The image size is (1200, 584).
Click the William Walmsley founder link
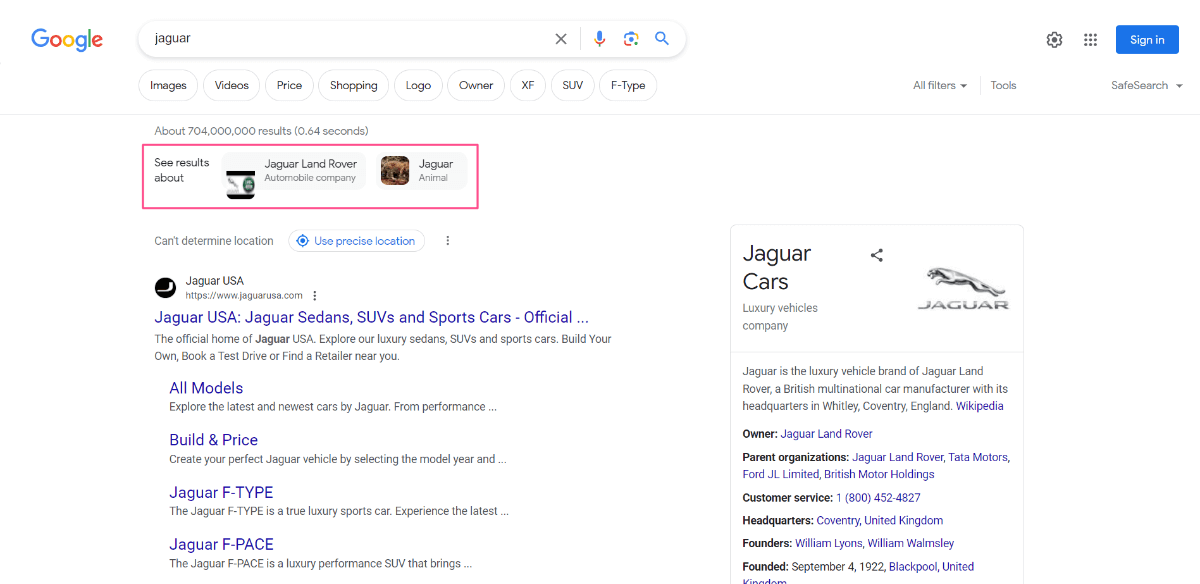coord(911,543)
